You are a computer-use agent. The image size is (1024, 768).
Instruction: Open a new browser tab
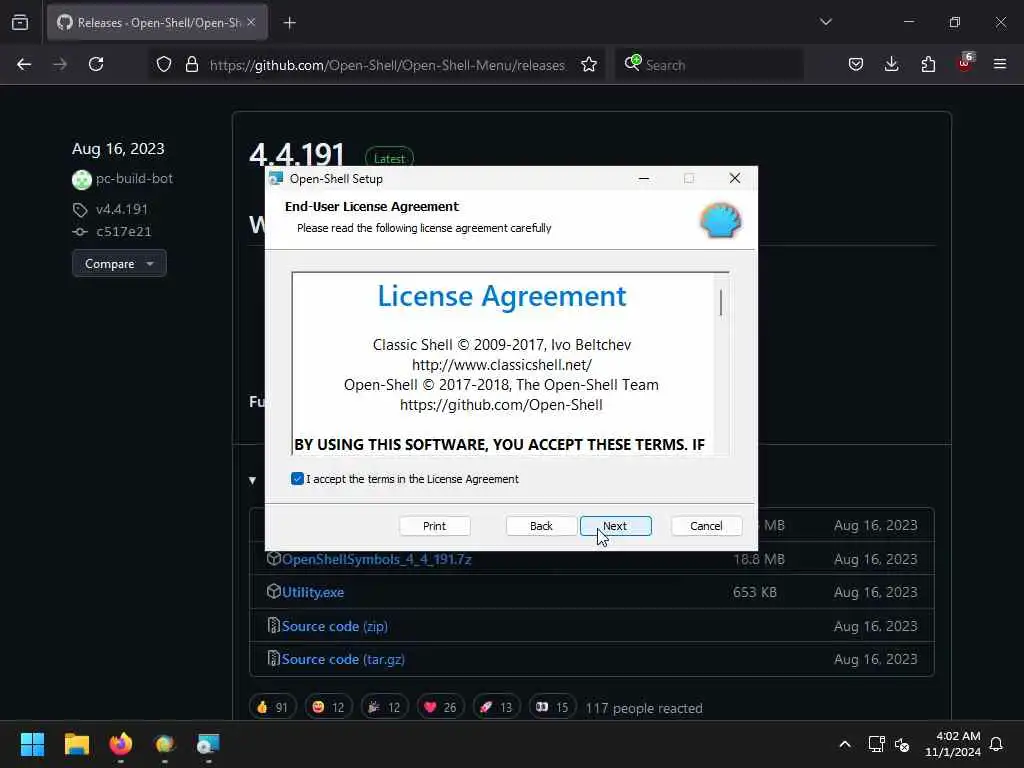(290, 23)
